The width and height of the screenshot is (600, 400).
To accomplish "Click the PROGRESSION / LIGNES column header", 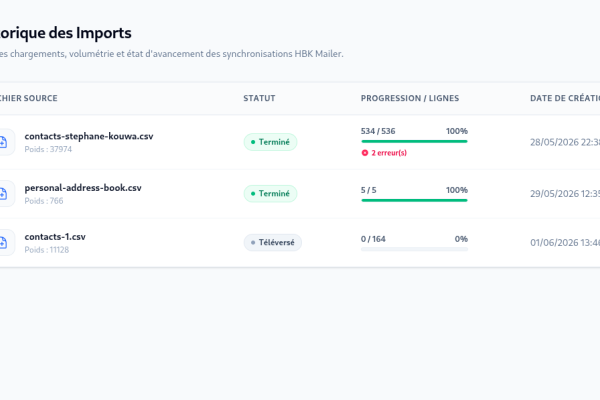I will (410, 98).
